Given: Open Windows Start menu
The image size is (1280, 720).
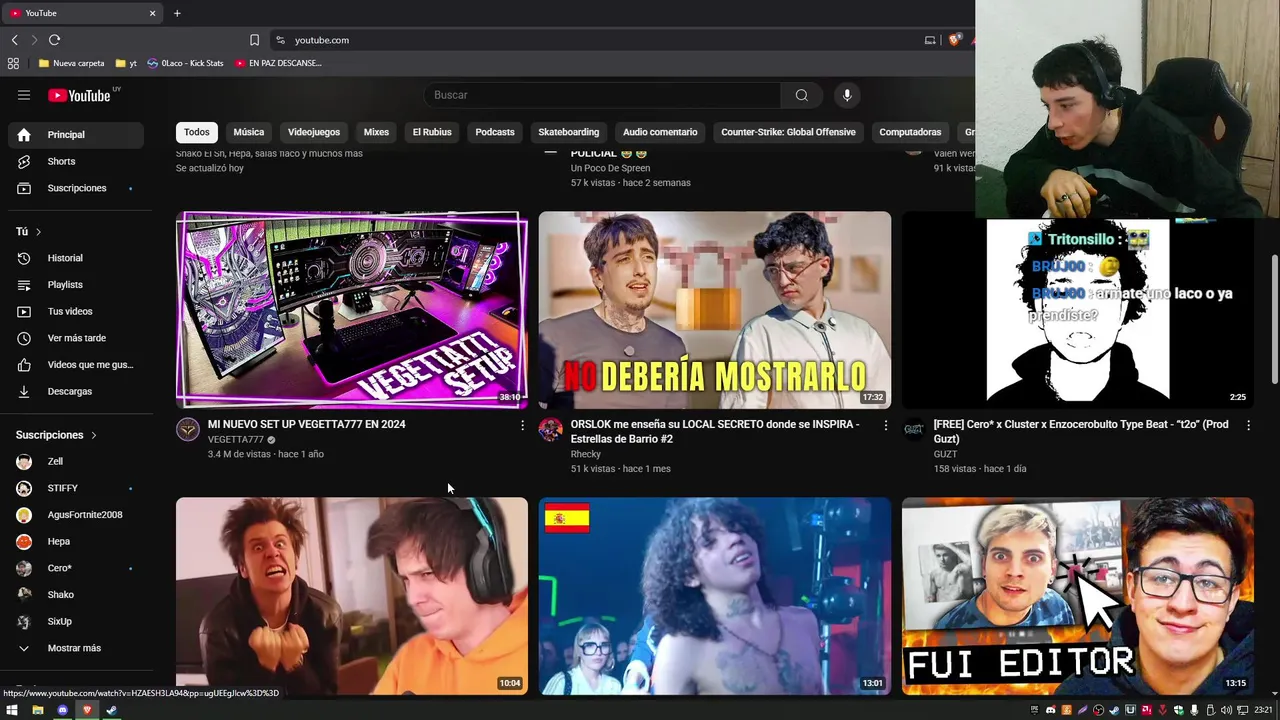Looking at the screenshot, I should [12, 710].
